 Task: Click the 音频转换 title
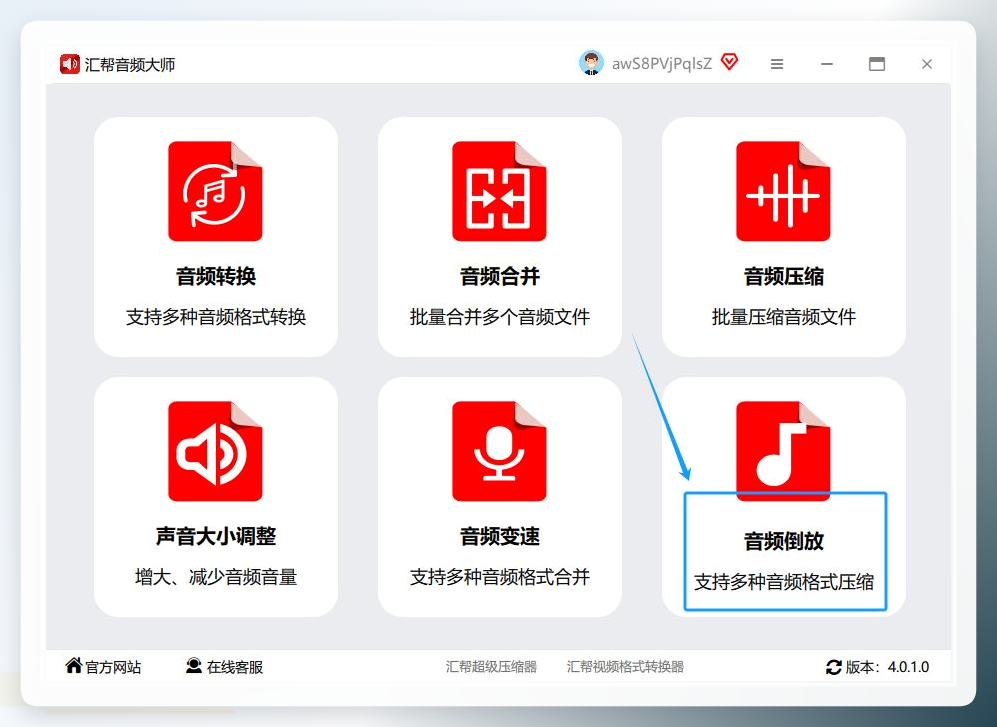pyautogui.click(x=216, y=276)
